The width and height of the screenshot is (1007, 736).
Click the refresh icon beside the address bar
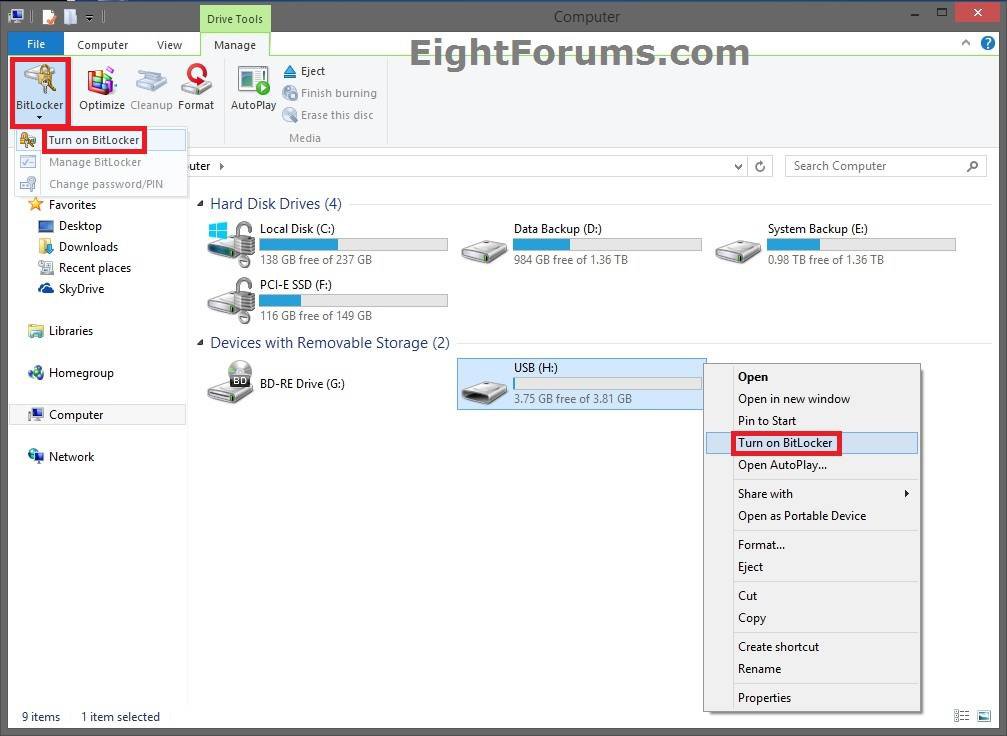pos(759,166)
